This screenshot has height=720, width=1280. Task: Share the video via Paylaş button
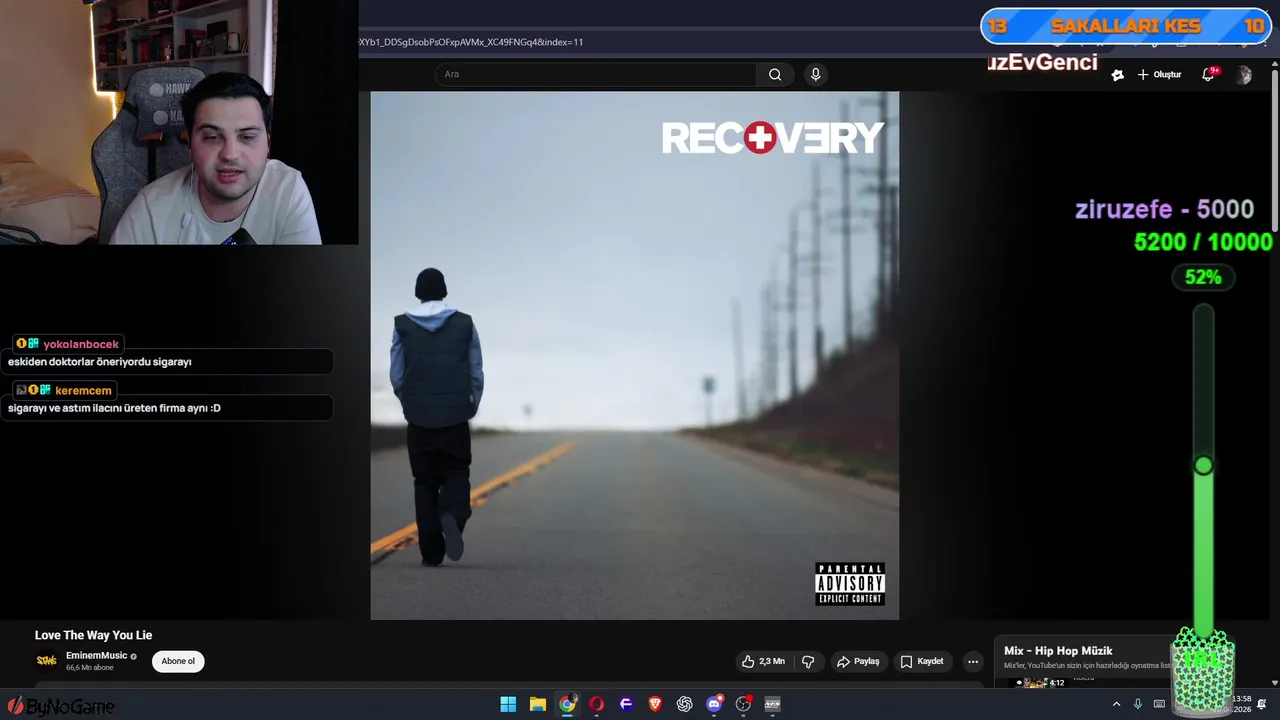point(858,661)
